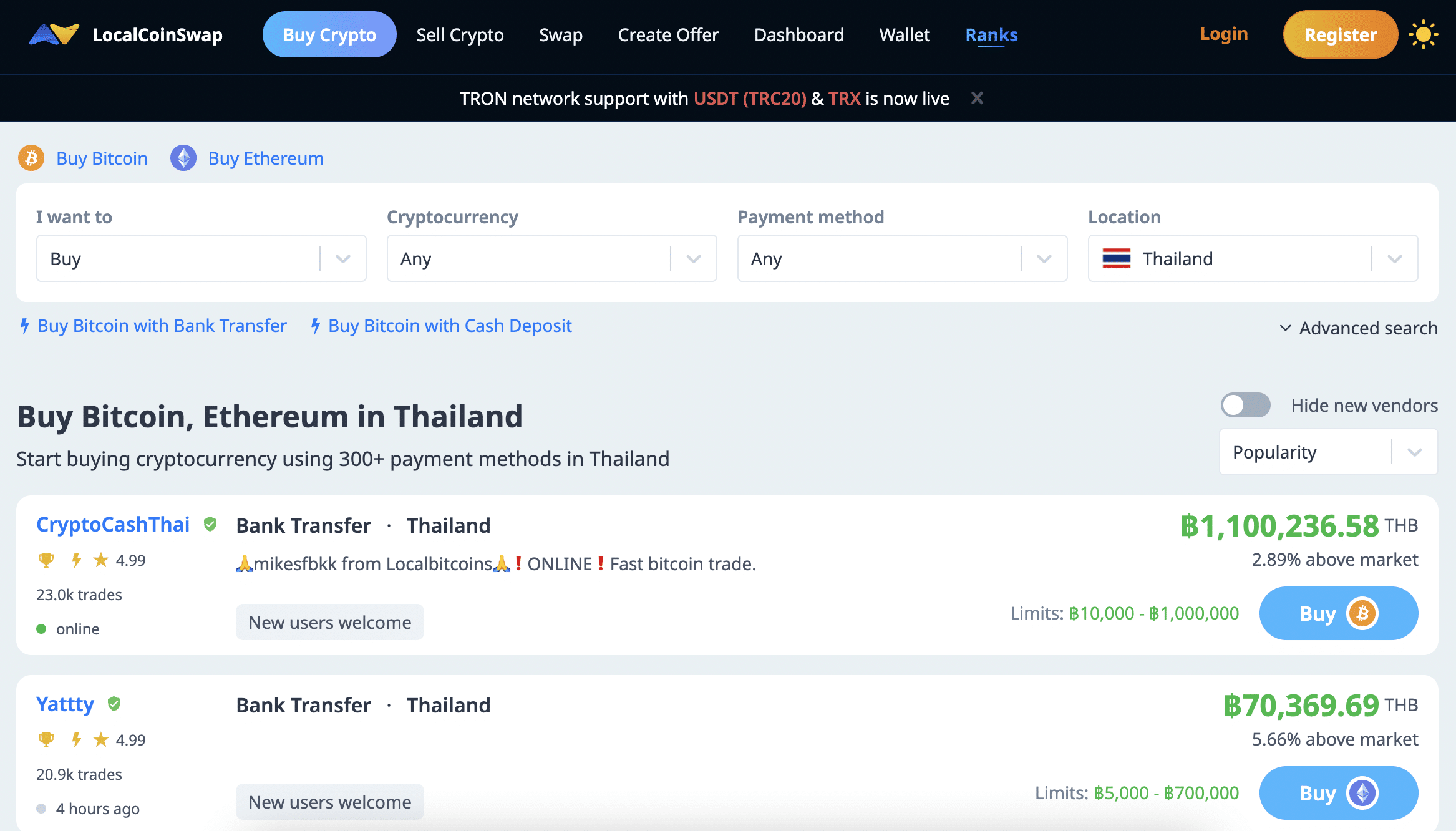This screenshot has height=831, width=1456.
Task: Click Buy button on Yattty offer
Action: [x=1339, y=793]
